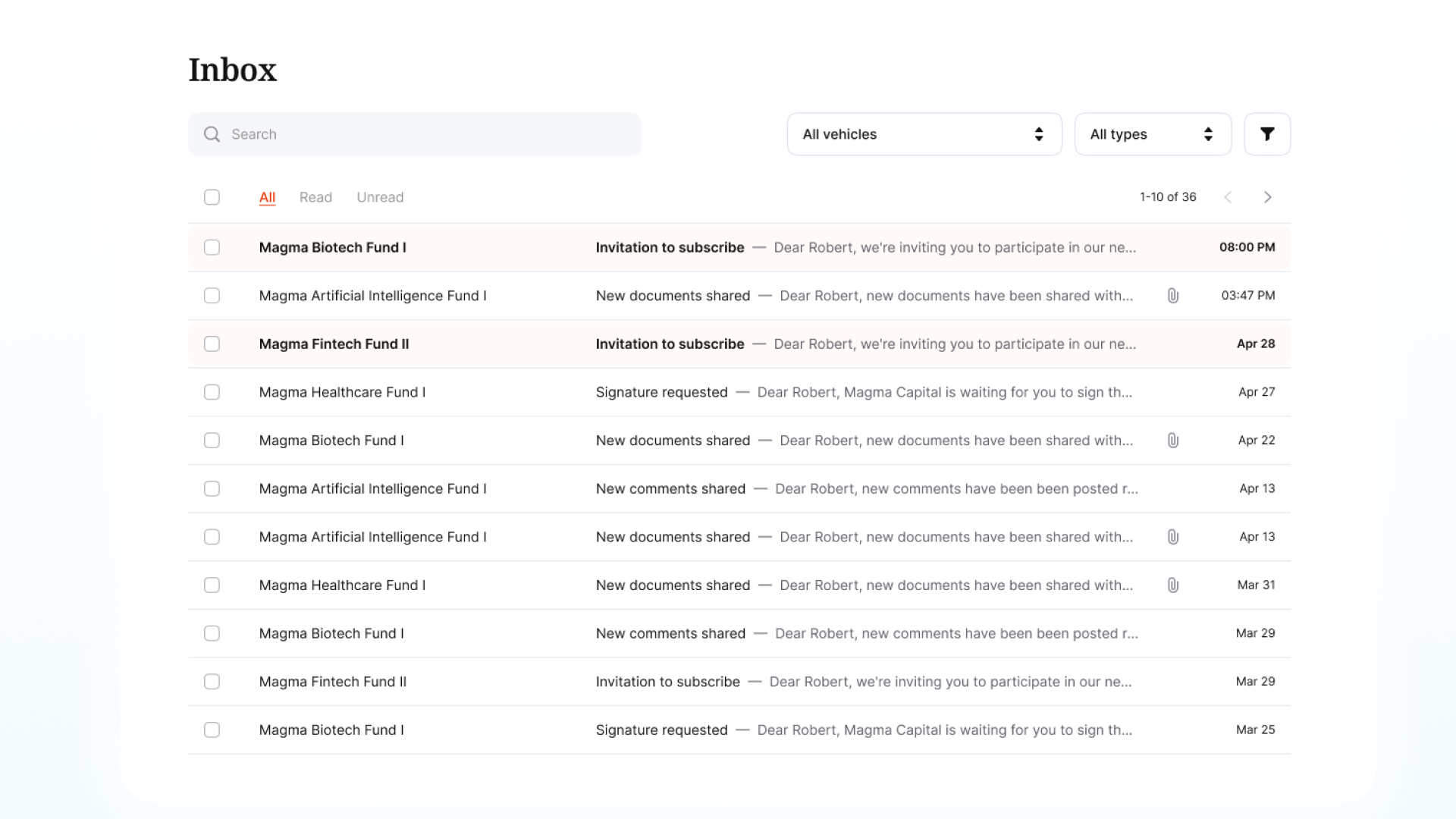
Task: Click the search magnifier icon
Action: [x=212, y=134]
